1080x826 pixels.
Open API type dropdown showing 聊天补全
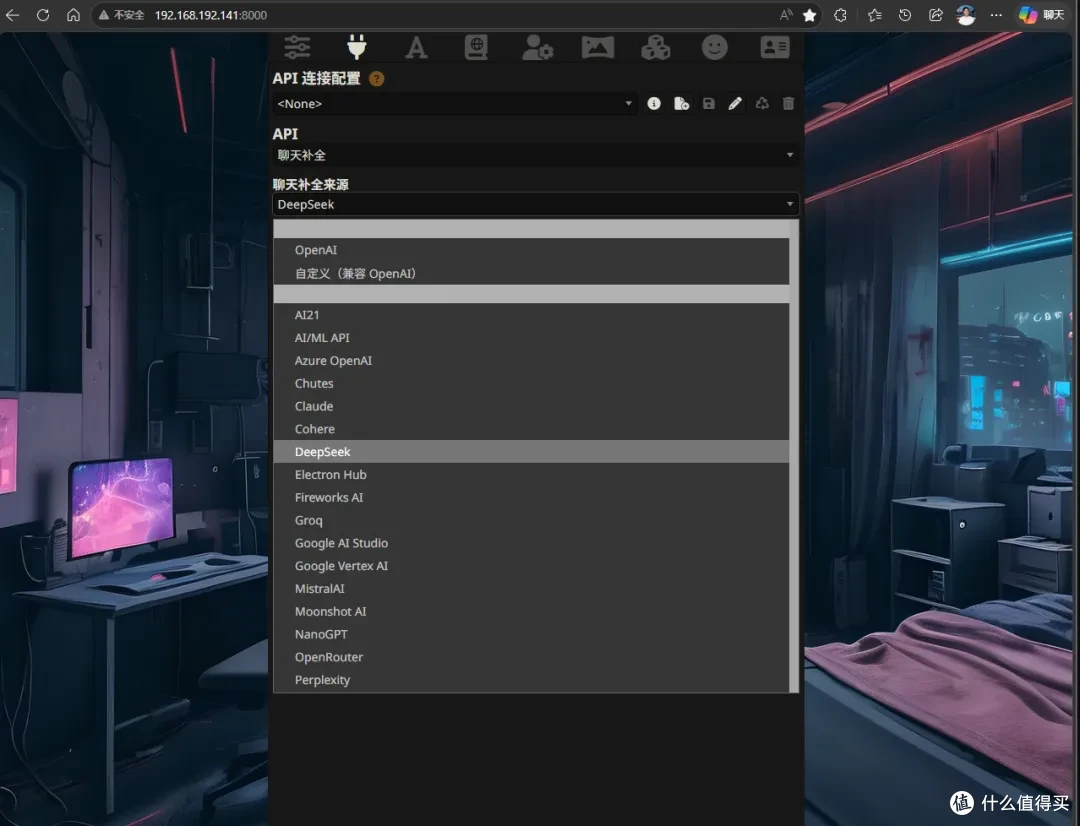[535, 155]
